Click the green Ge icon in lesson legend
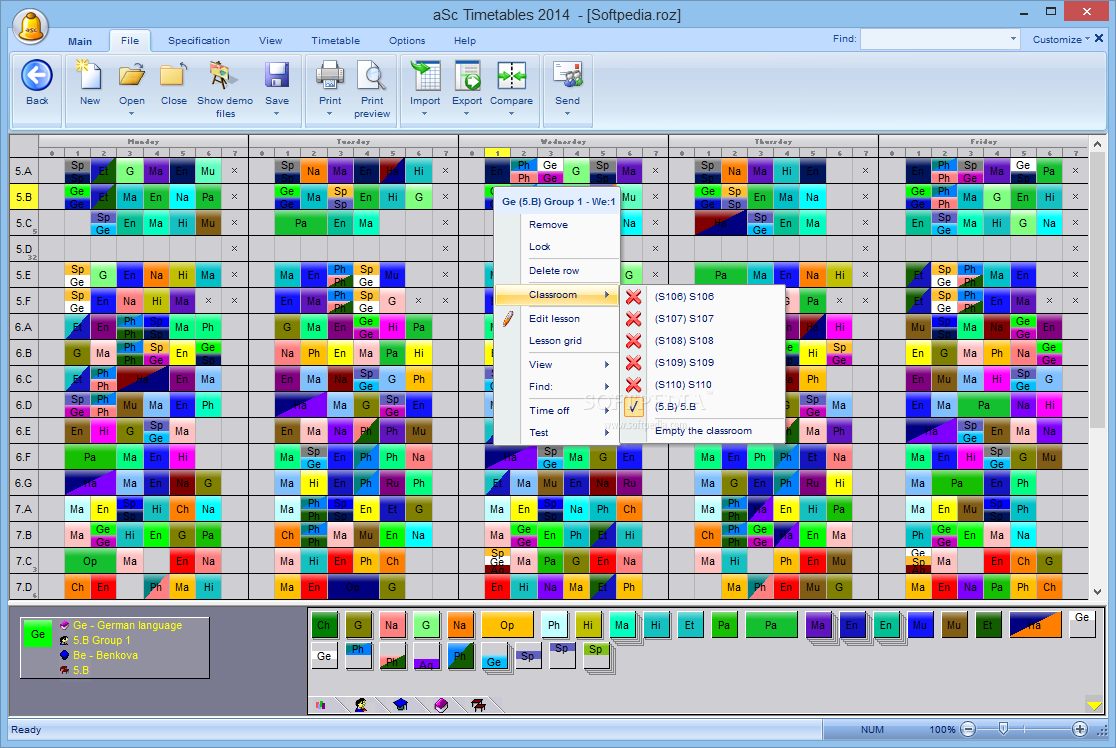 38,633
